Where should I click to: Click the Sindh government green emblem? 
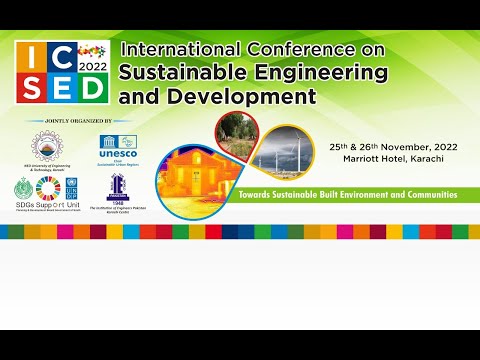click(x=23, y=189)
